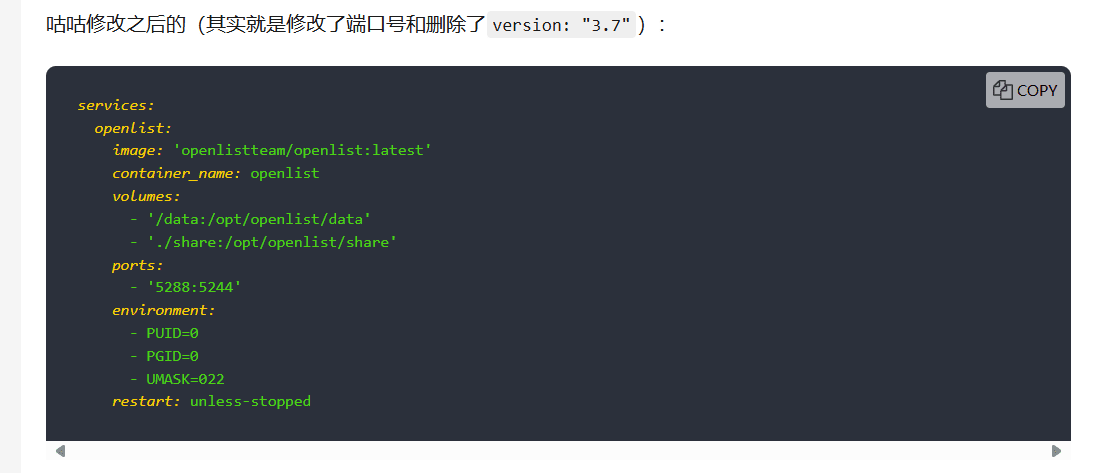Click the left scroll arrow under the code block
The image size is (1094, 473).
click(60, 451)
